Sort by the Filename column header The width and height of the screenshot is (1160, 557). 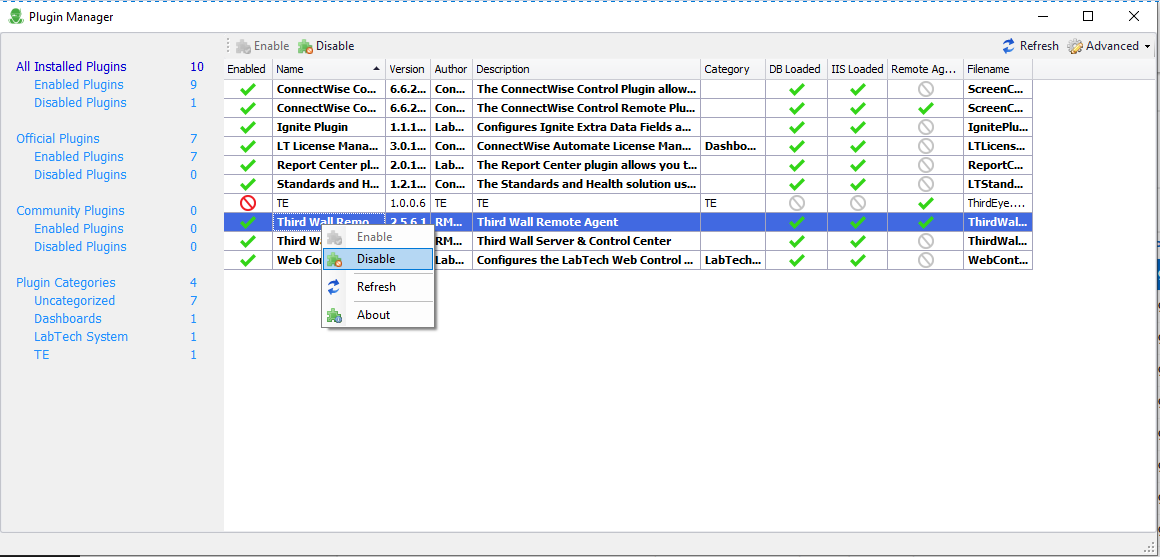tap(998, 69)
